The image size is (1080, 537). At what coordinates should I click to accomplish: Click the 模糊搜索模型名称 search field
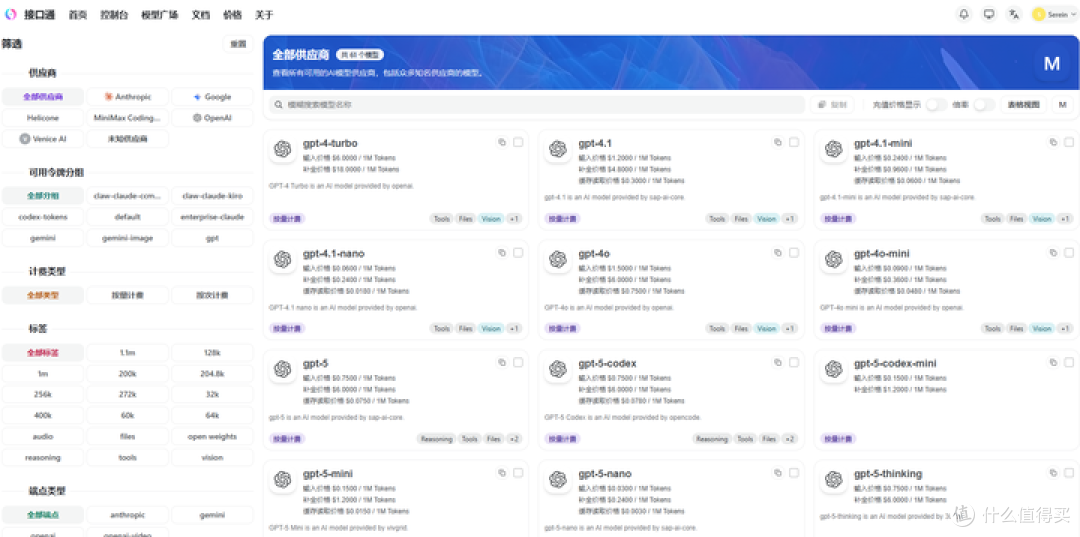click(x=537, y=105)
